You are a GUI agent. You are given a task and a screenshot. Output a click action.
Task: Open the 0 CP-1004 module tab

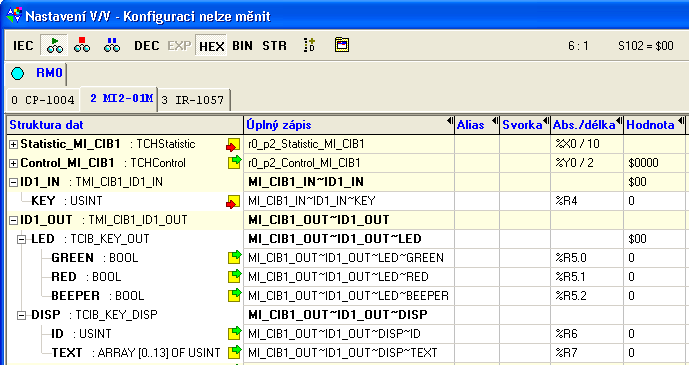(x=43, y=100)
